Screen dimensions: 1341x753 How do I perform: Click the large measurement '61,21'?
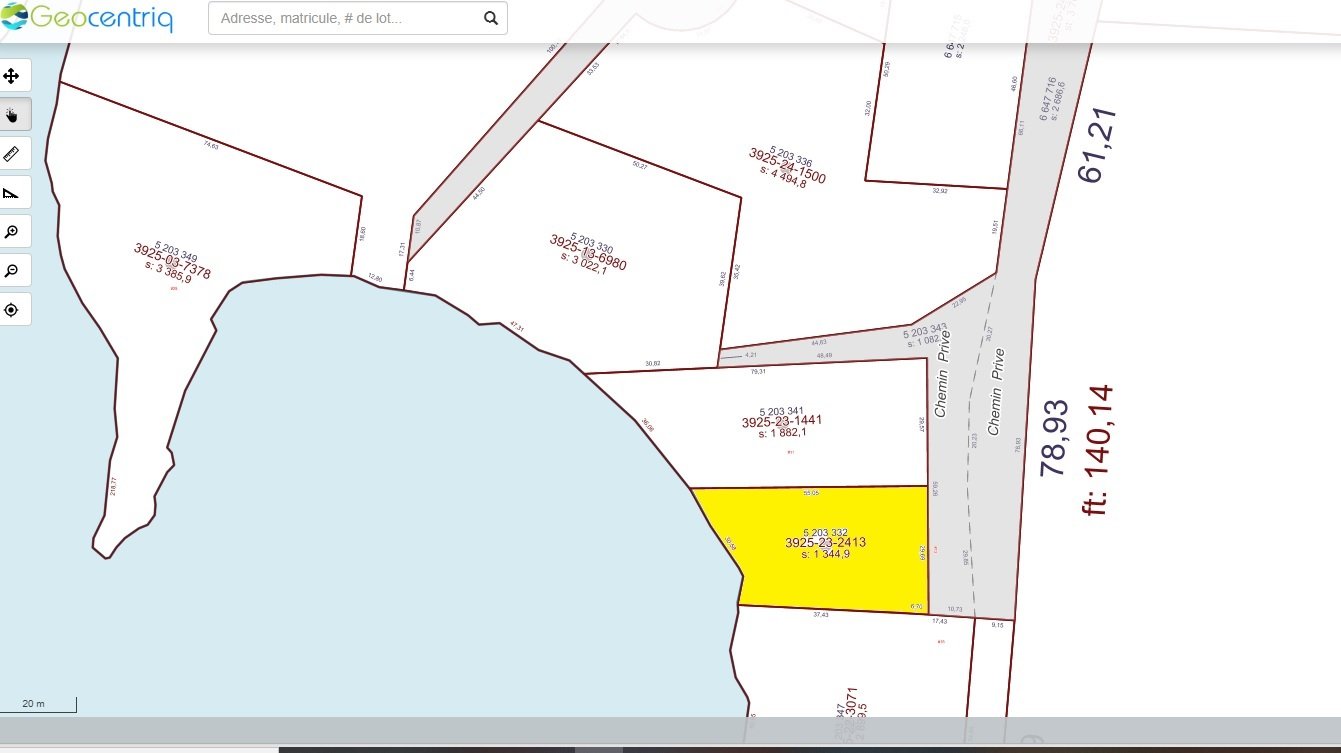[1095, 145]
